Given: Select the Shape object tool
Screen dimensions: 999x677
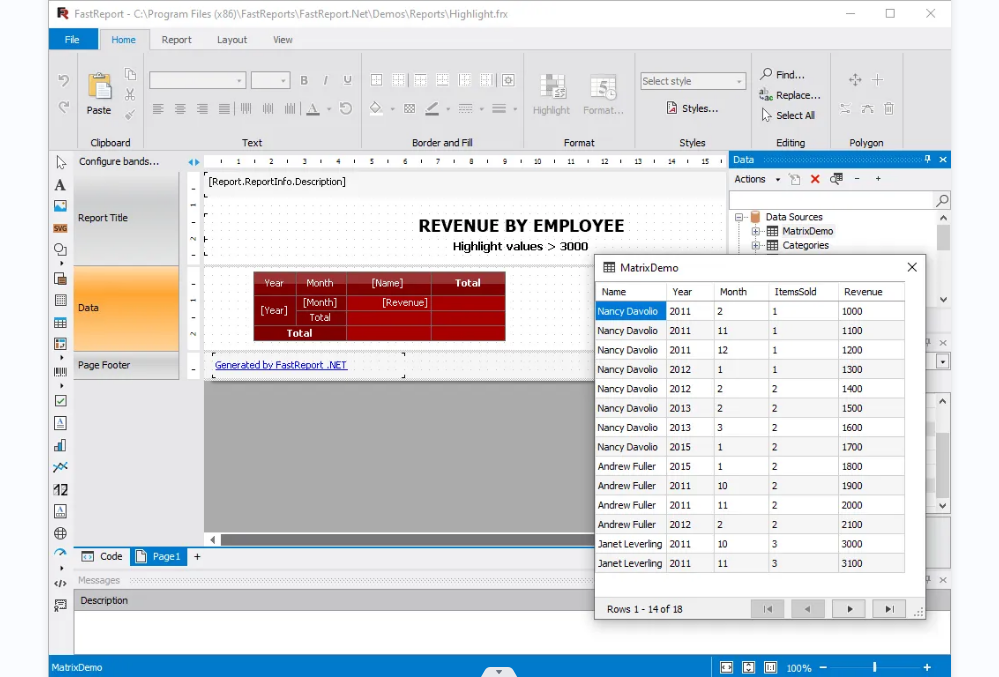Looking at the screenshot, I should (60, 249).
